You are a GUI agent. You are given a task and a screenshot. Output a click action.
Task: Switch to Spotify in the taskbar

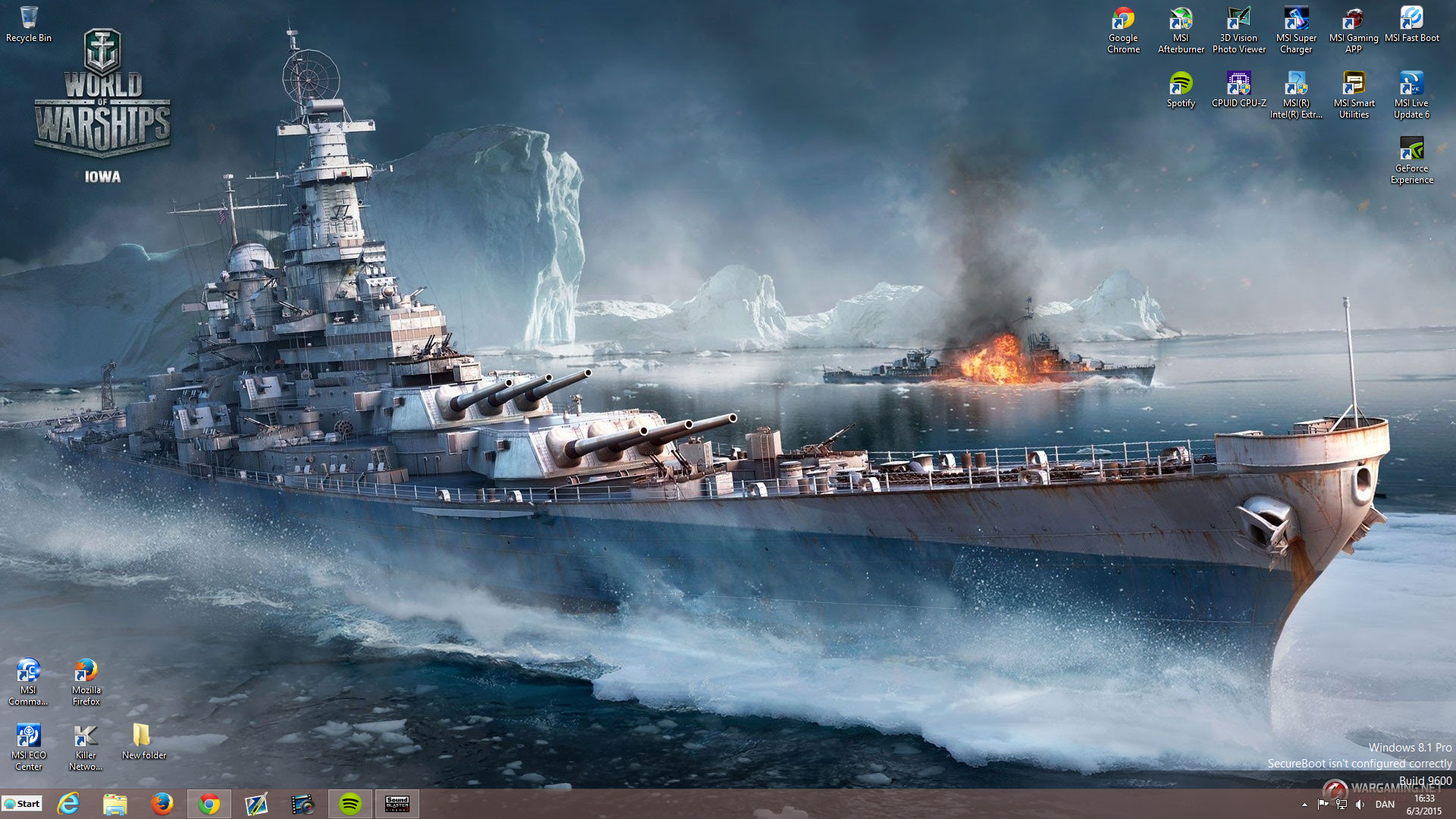click(350, 804)
